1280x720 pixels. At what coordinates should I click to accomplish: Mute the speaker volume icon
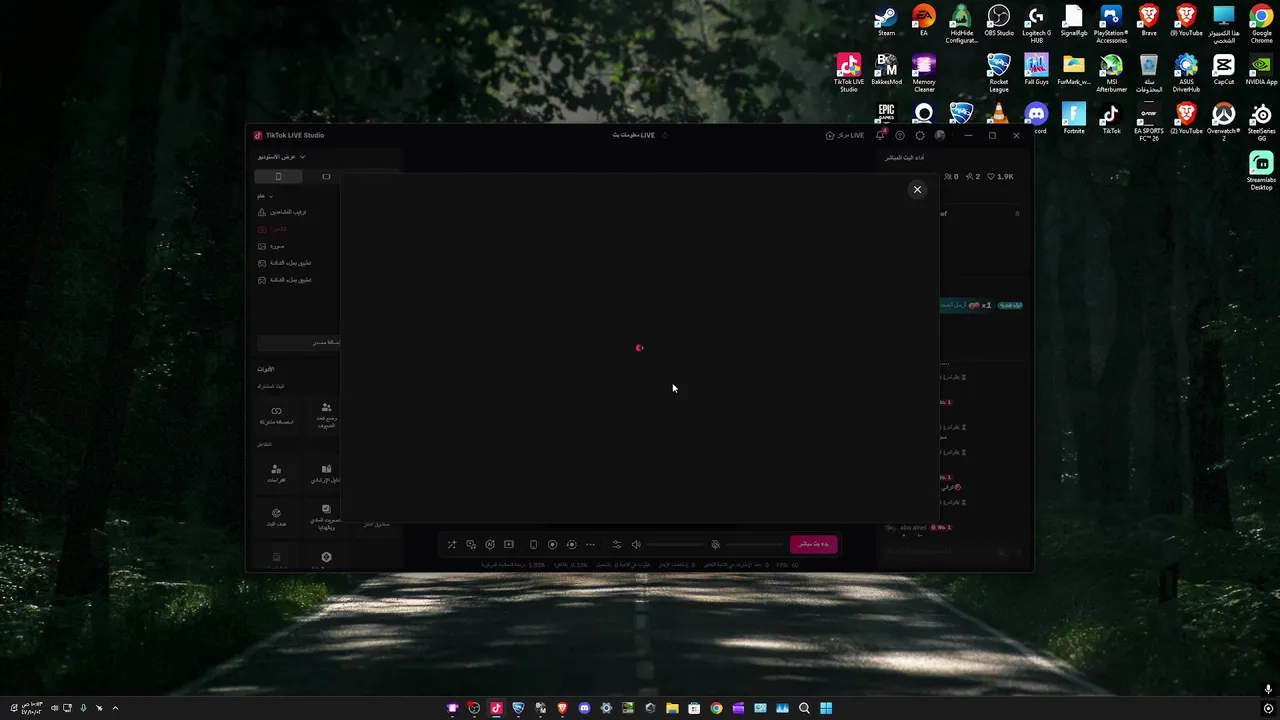[x=636, y=545]
